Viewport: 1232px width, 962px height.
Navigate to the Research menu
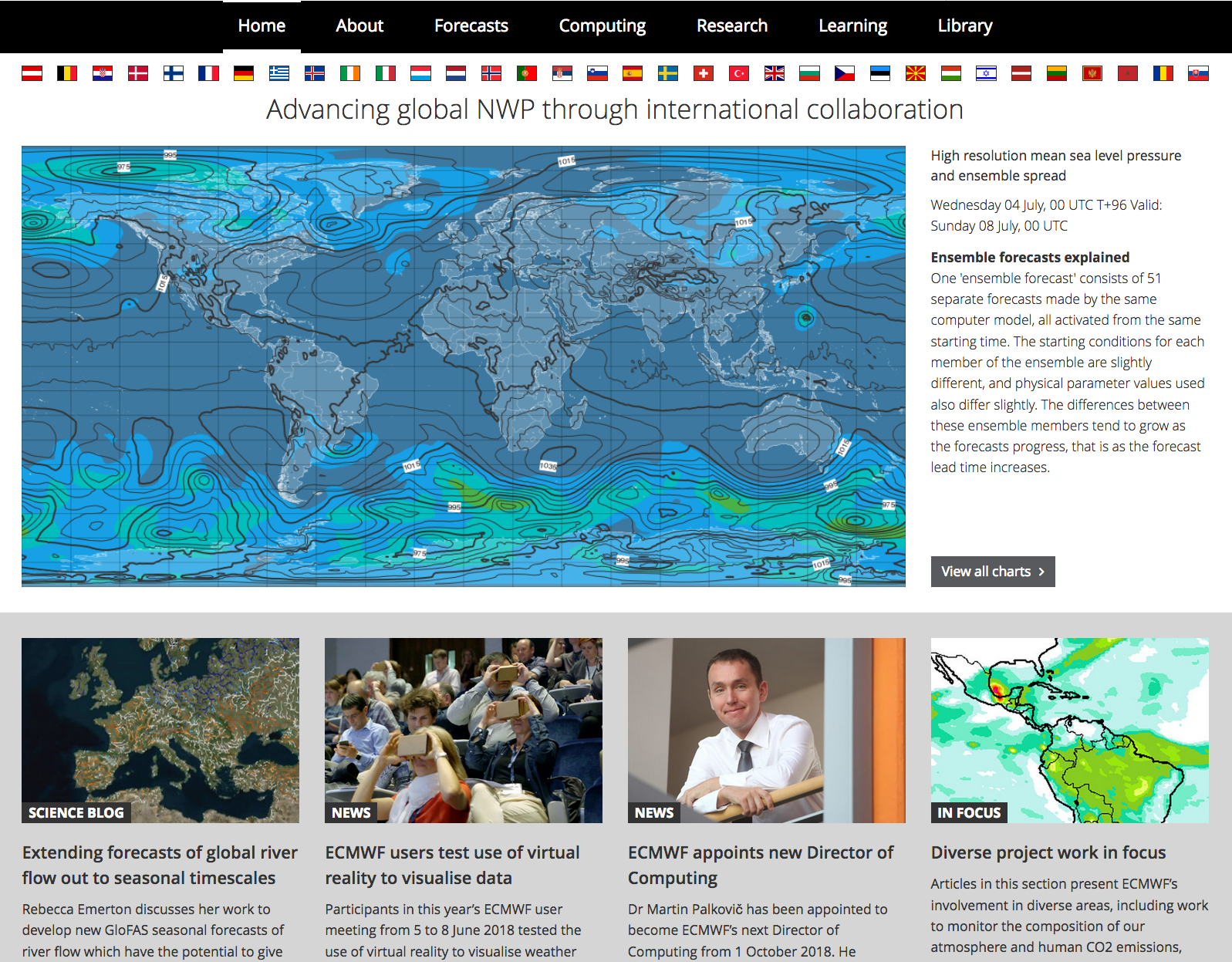tap(732, 26)
